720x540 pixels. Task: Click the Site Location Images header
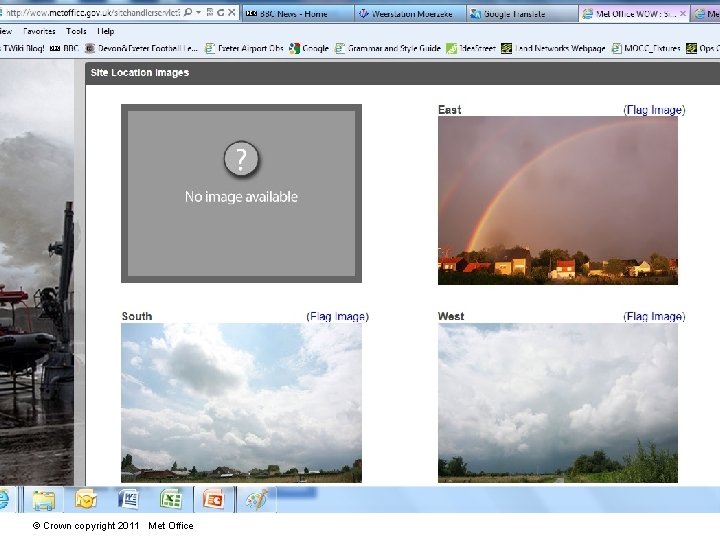pos(140,73)
